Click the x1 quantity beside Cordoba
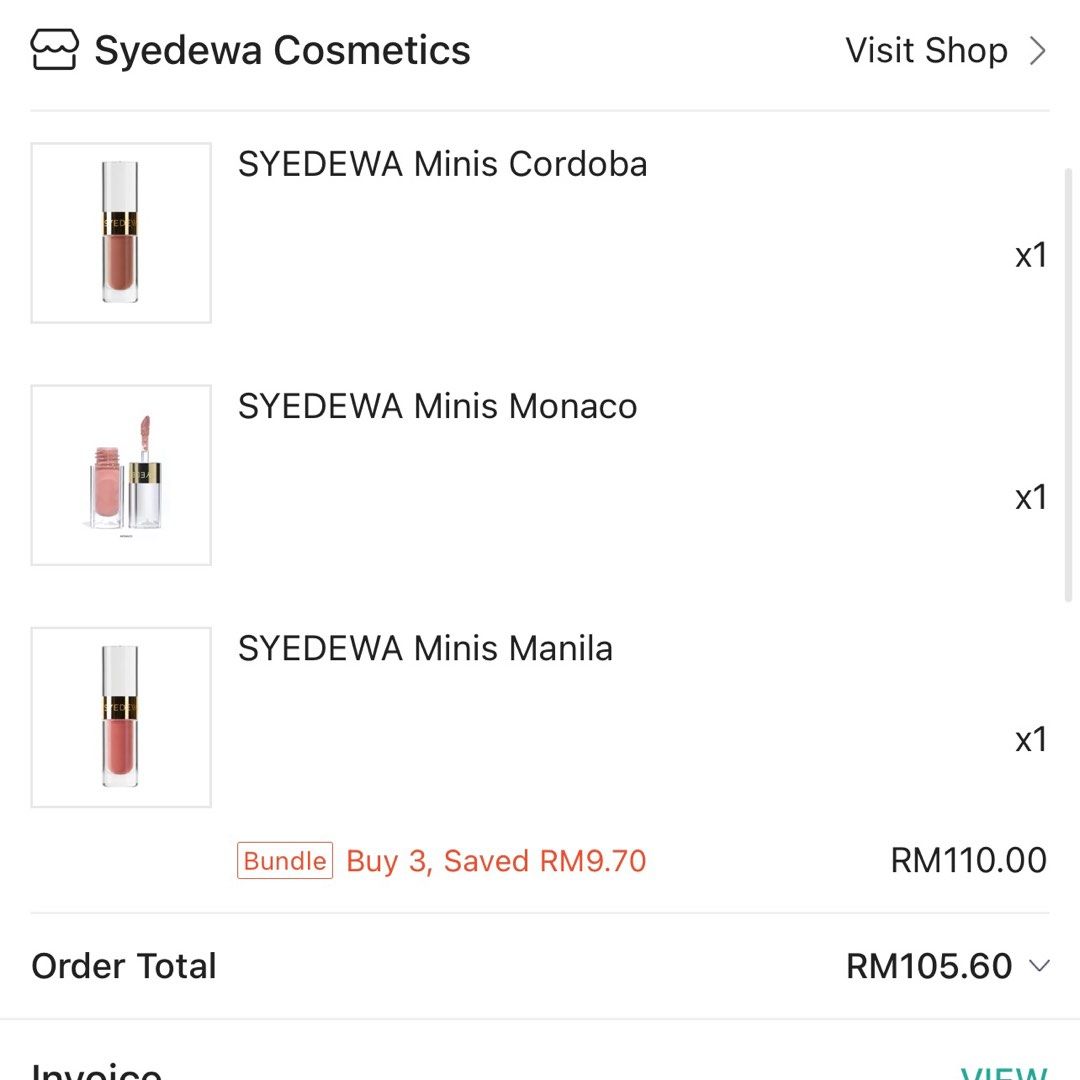Image resolution: width=1080 pixels, height=1080 pixels. (x=1031, y=255)
